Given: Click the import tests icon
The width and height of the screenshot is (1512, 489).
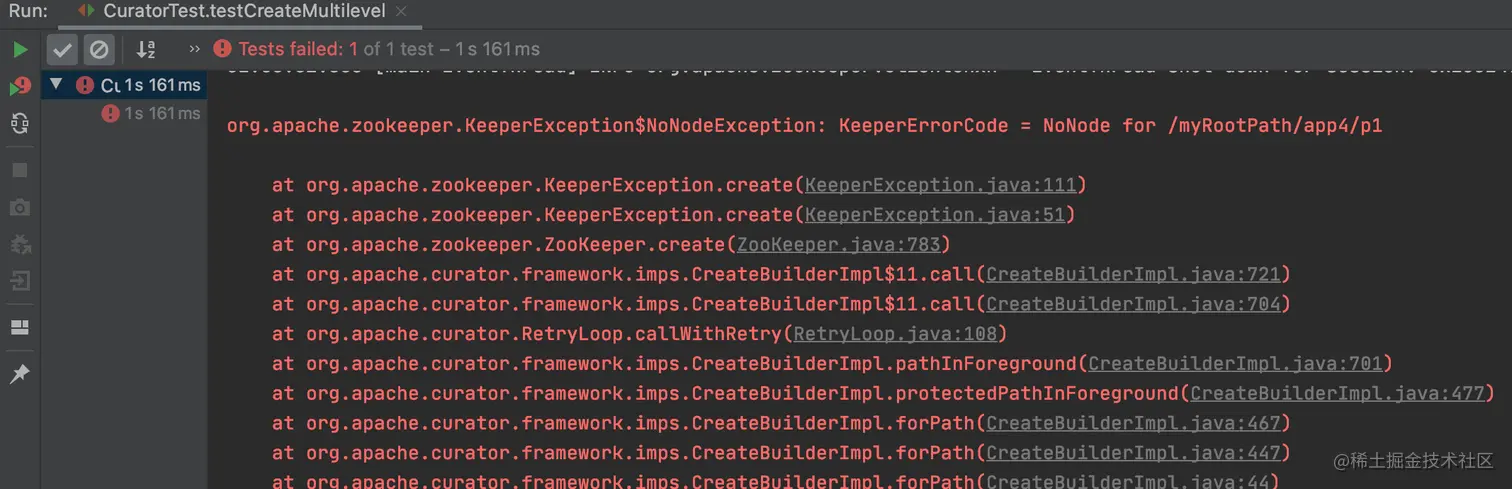Looking at the screenshot, I should [20, 280].
